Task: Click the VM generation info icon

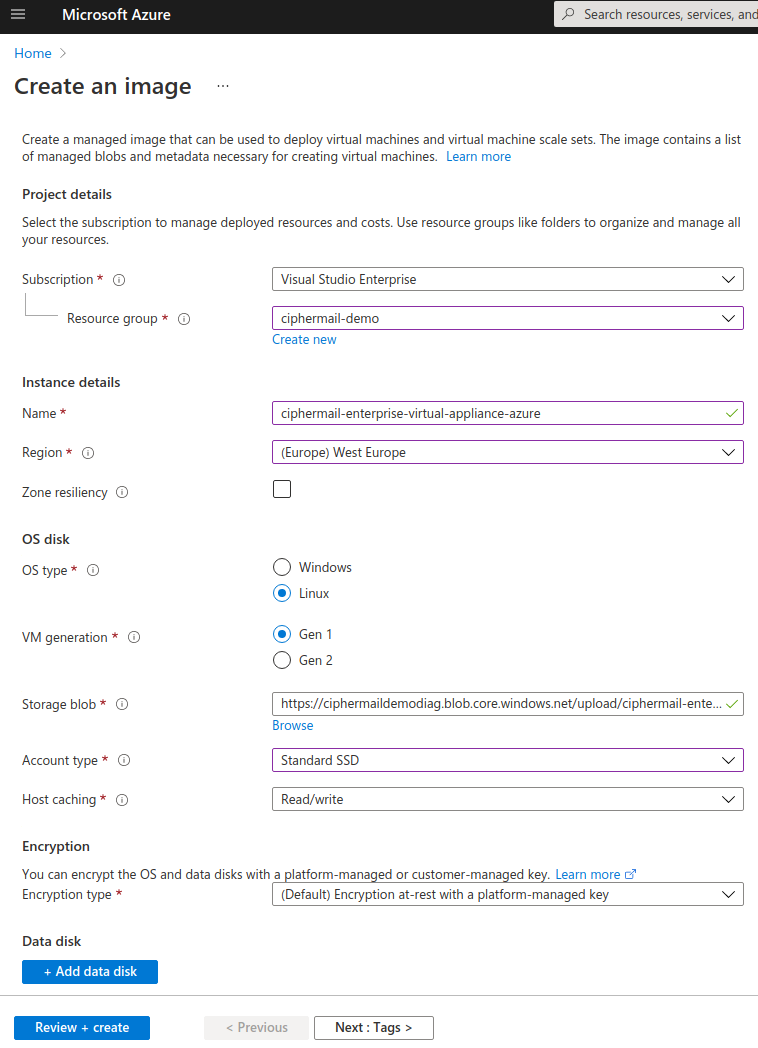Action: [x=134, y=637]
